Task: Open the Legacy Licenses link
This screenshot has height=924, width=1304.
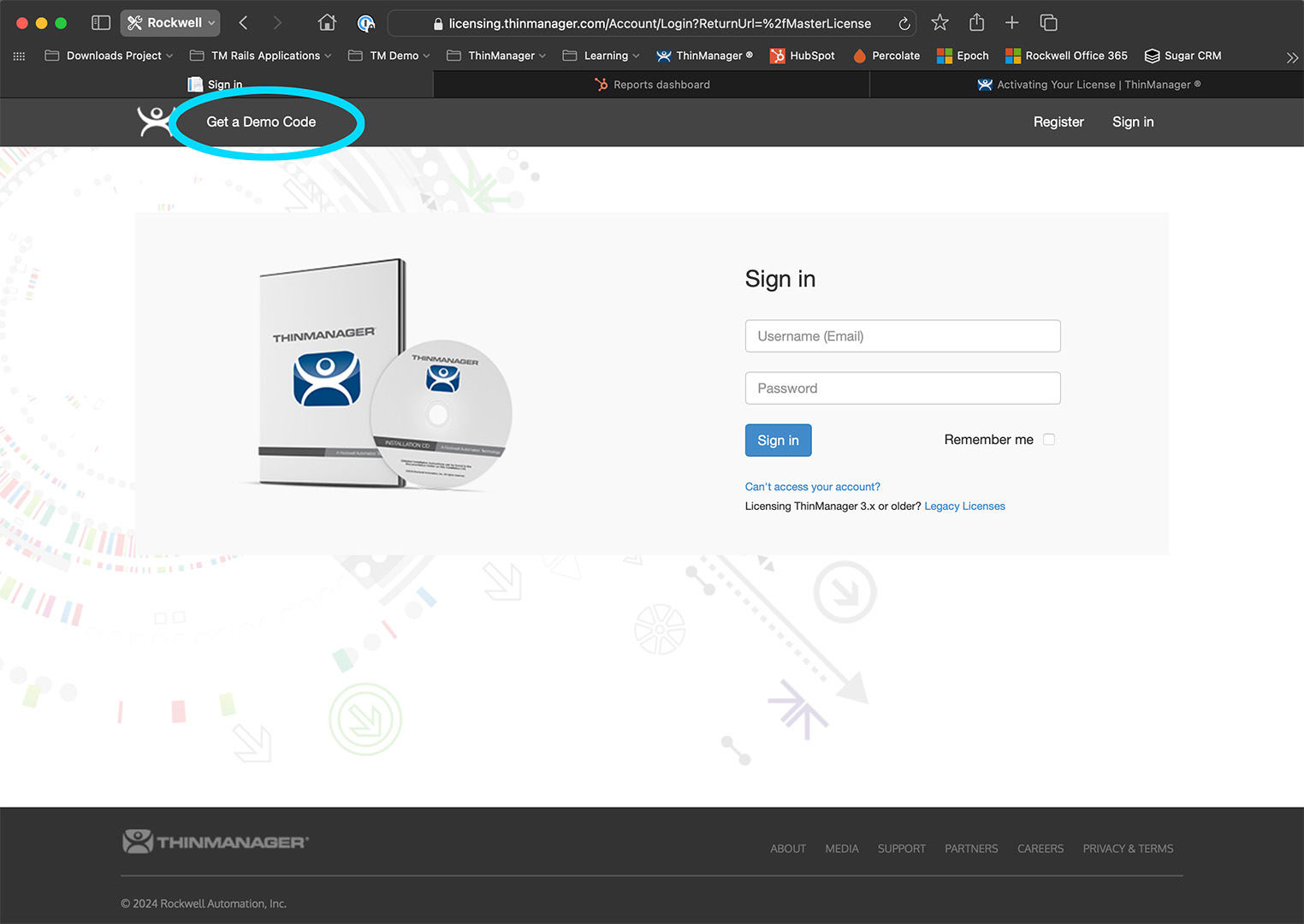Action: pos(964,506)
